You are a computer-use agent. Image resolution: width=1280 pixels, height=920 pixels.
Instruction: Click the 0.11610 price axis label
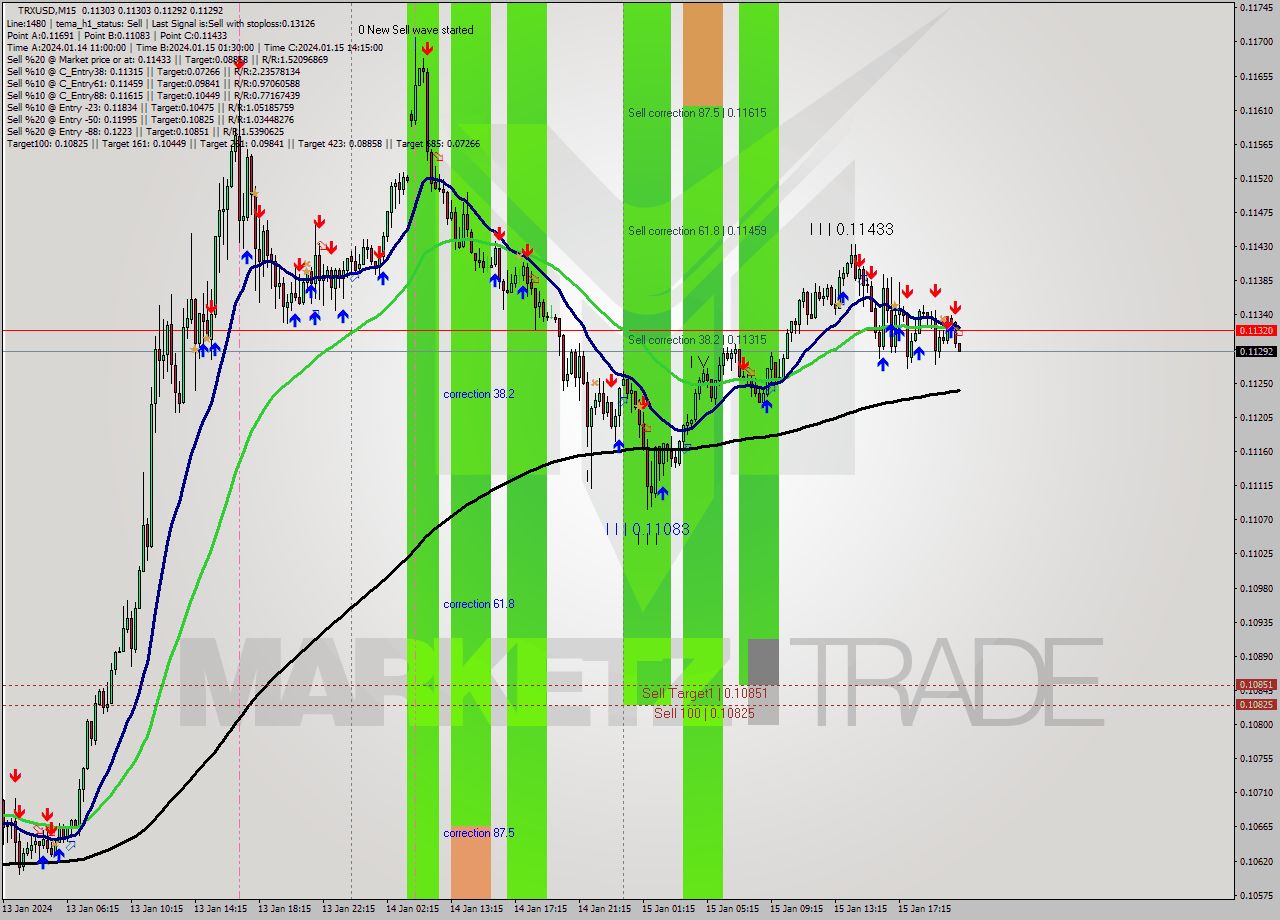click(x=1256, y=110)
